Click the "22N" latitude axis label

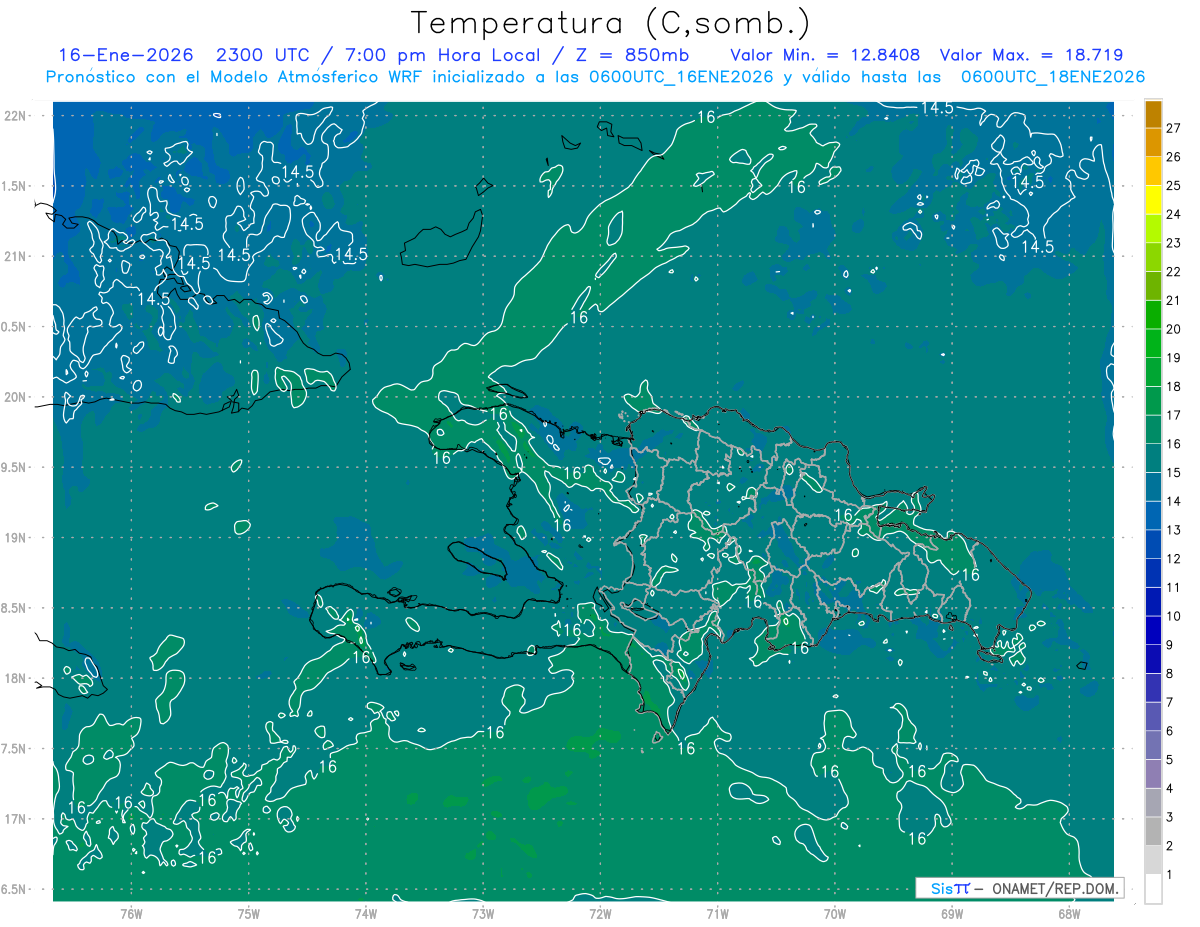[x=15, y=116]
